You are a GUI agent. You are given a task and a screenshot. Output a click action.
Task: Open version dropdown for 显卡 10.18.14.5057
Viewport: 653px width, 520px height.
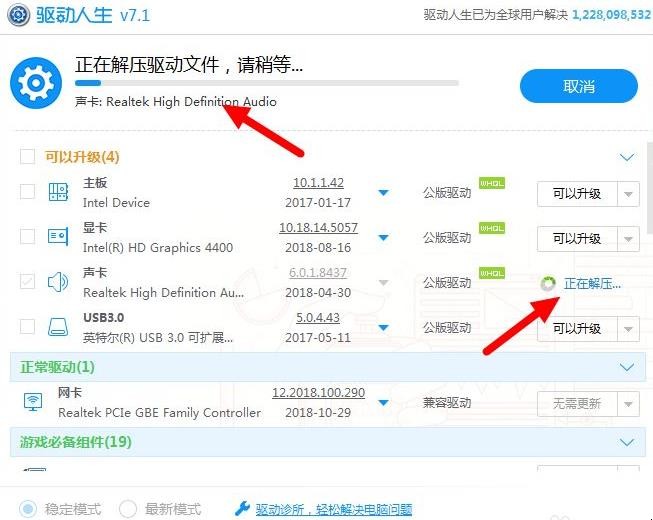[384, 237]
